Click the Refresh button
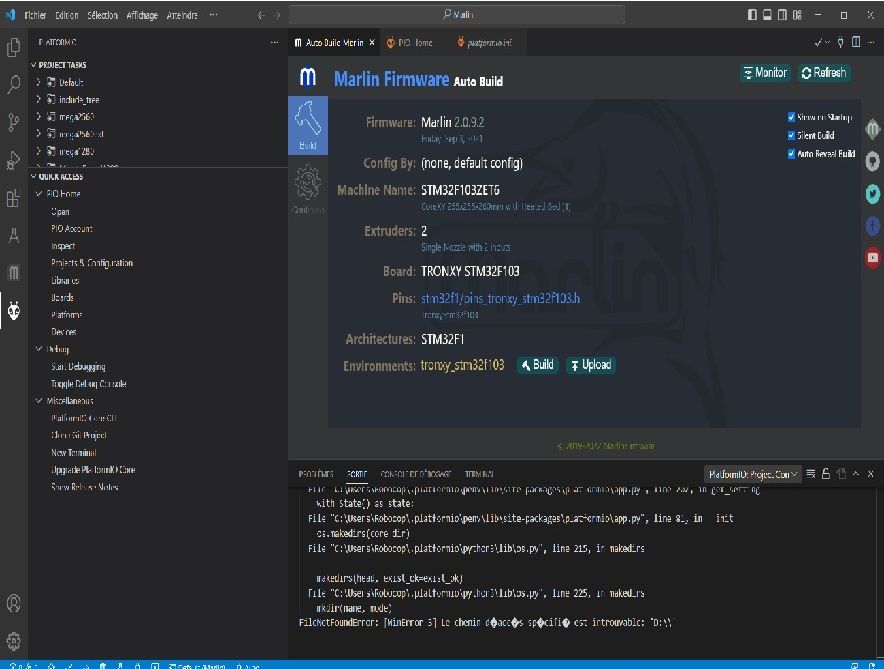This screenshot has height=669, width=884. pyautogui.click(x=824, y=73)
